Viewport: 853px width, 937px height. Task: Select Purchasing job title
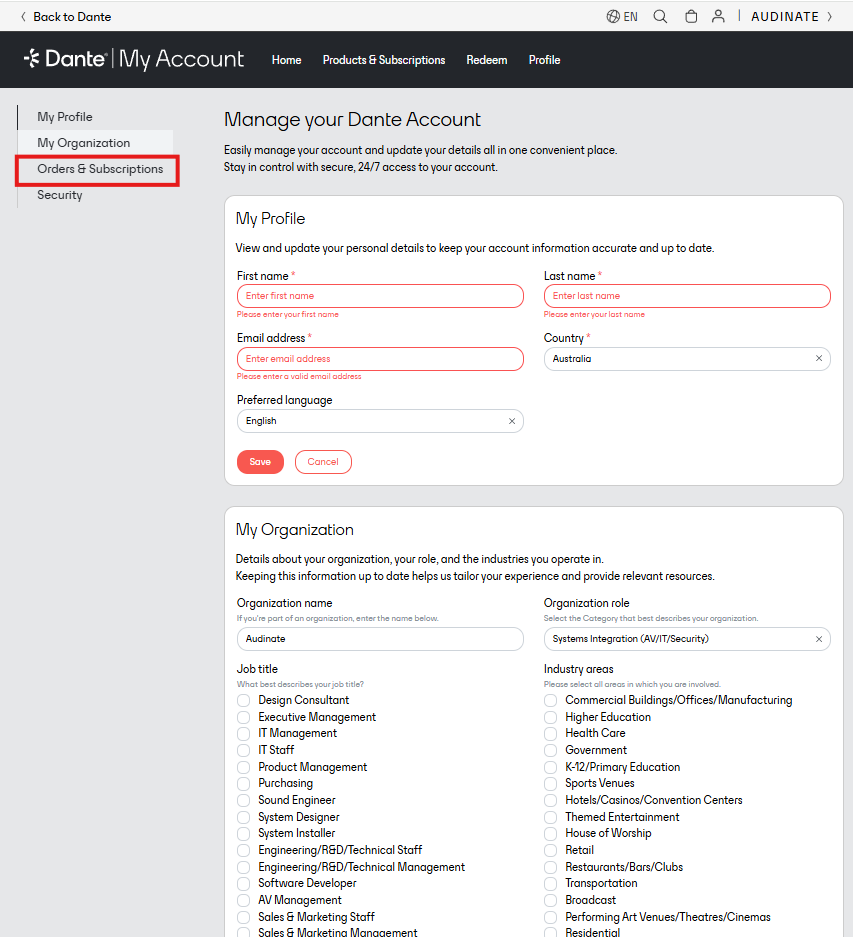point(243,783)
